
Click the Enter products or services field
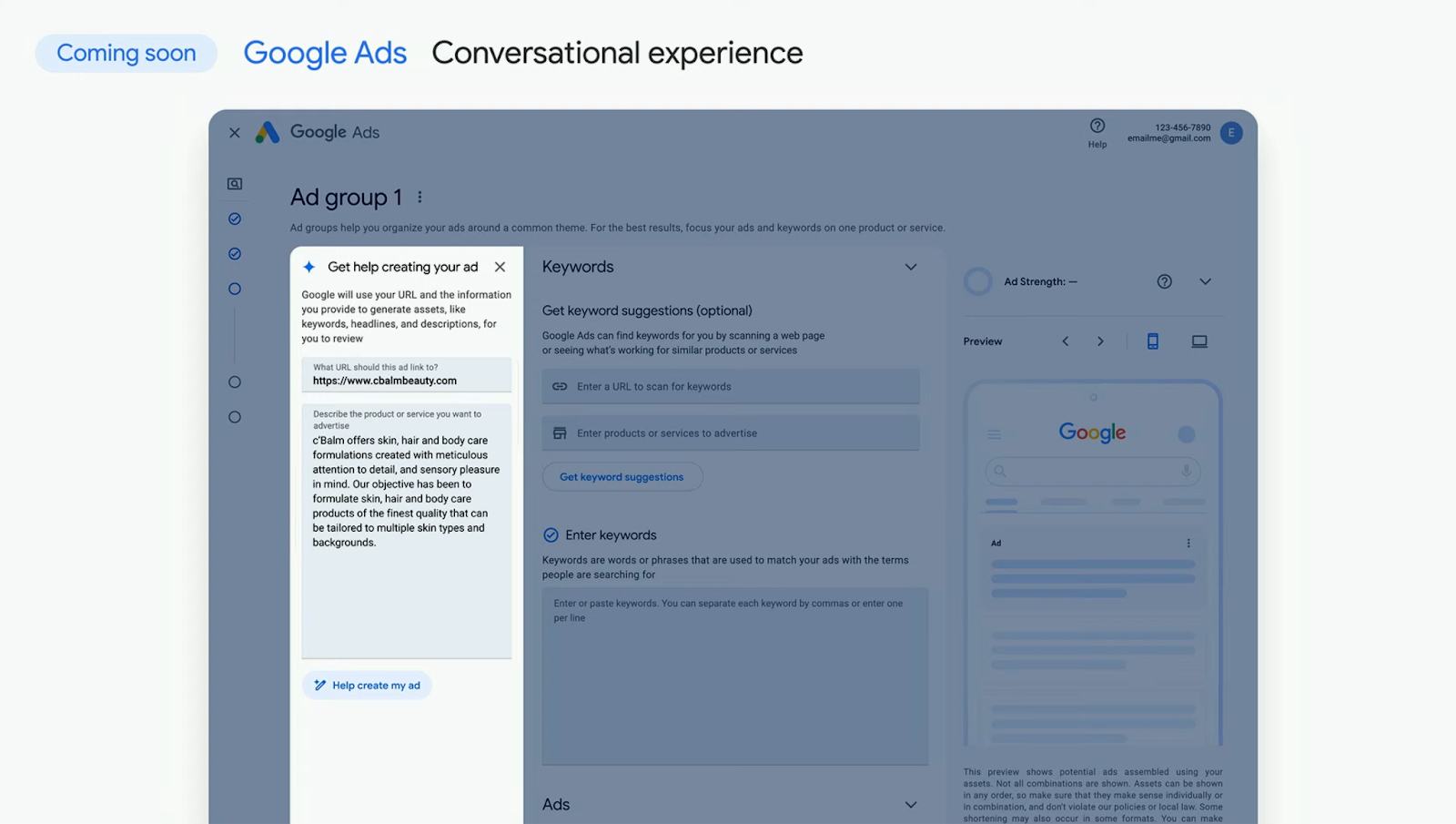[731, 433]
